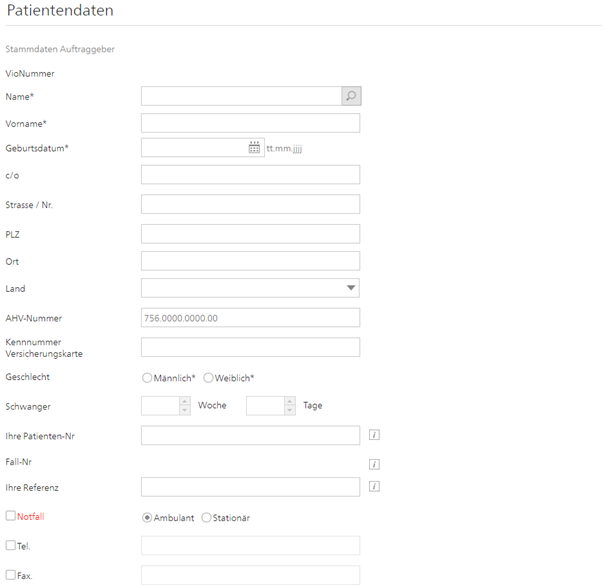Click into the AHV-Nummer field
The image size is (605, 588).
[x=250, y=318]
